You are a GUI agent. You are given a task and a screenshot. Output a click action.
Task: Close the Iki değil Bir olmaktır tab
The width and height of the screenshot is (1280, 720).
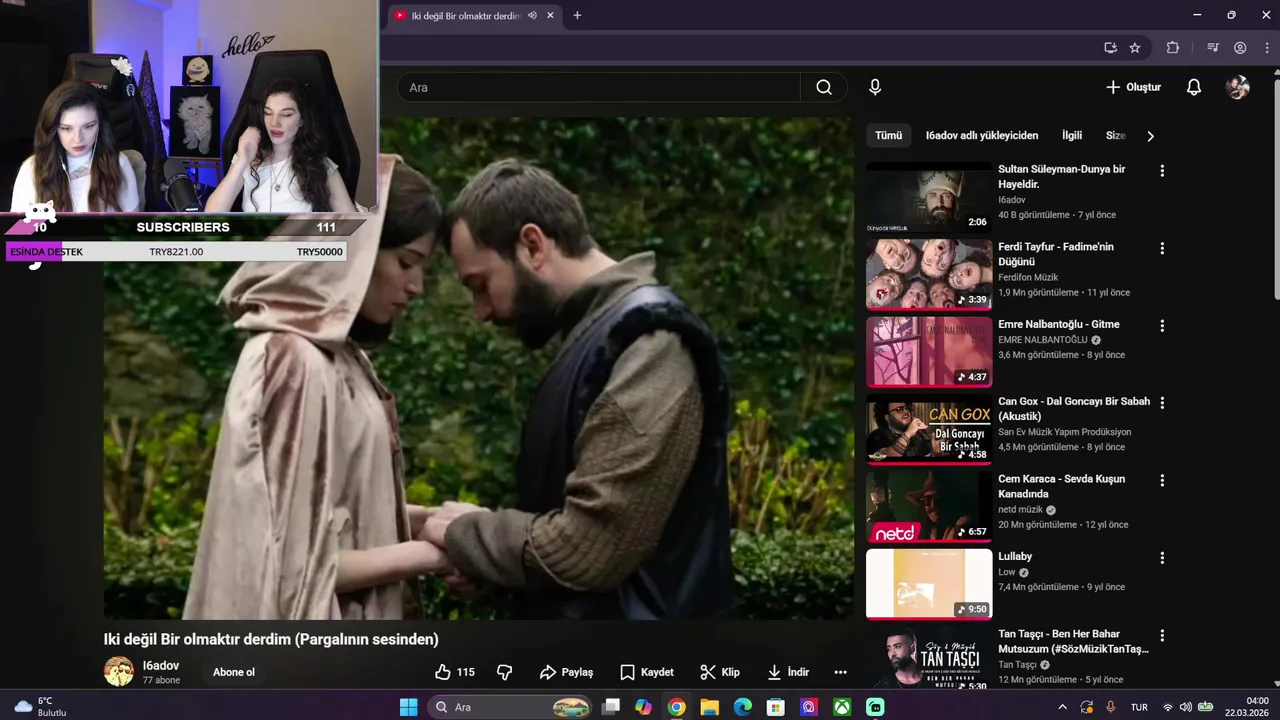tap(550, 15)
